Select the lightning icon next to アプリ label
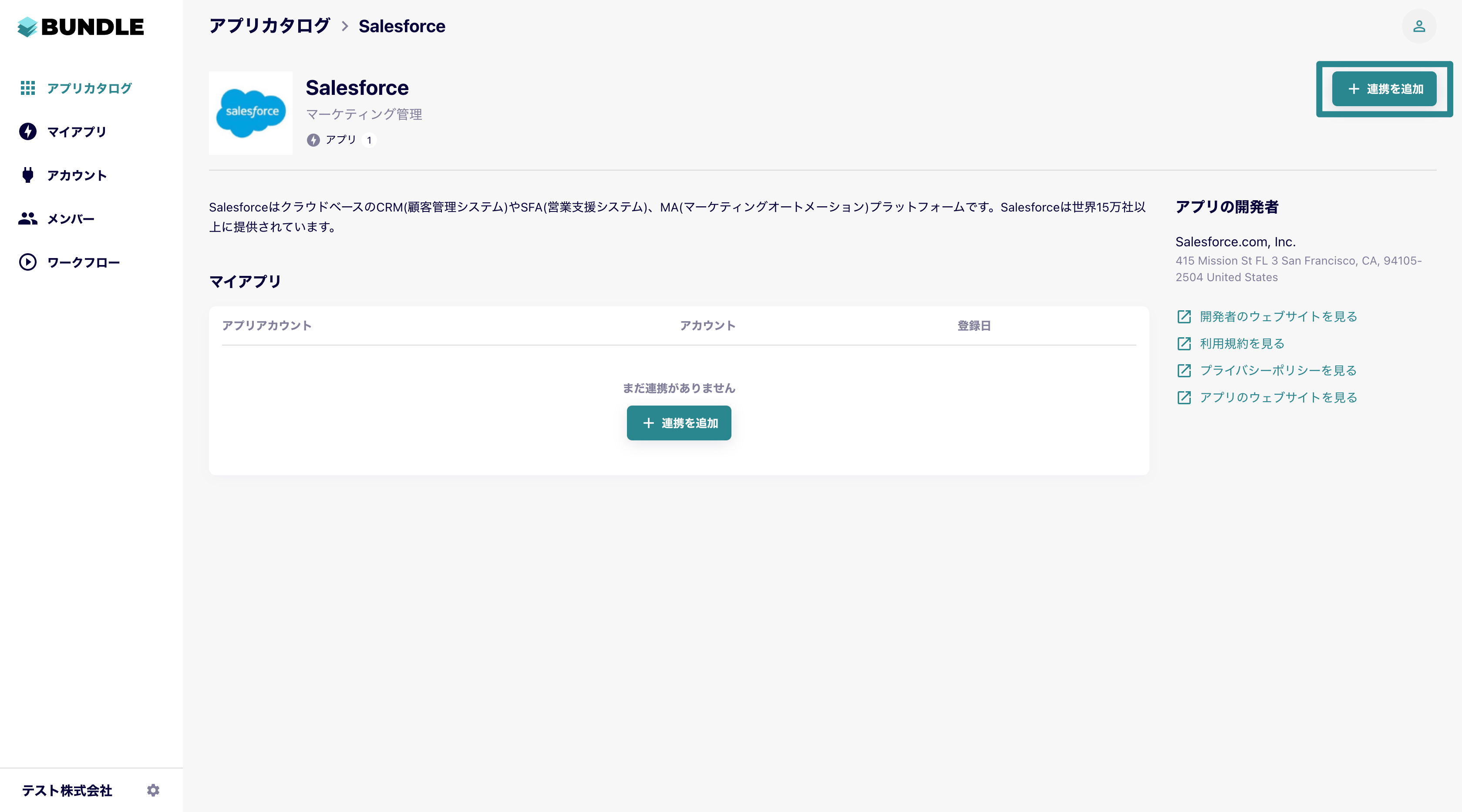The image size is (1462, 812). tap(314, 140)
